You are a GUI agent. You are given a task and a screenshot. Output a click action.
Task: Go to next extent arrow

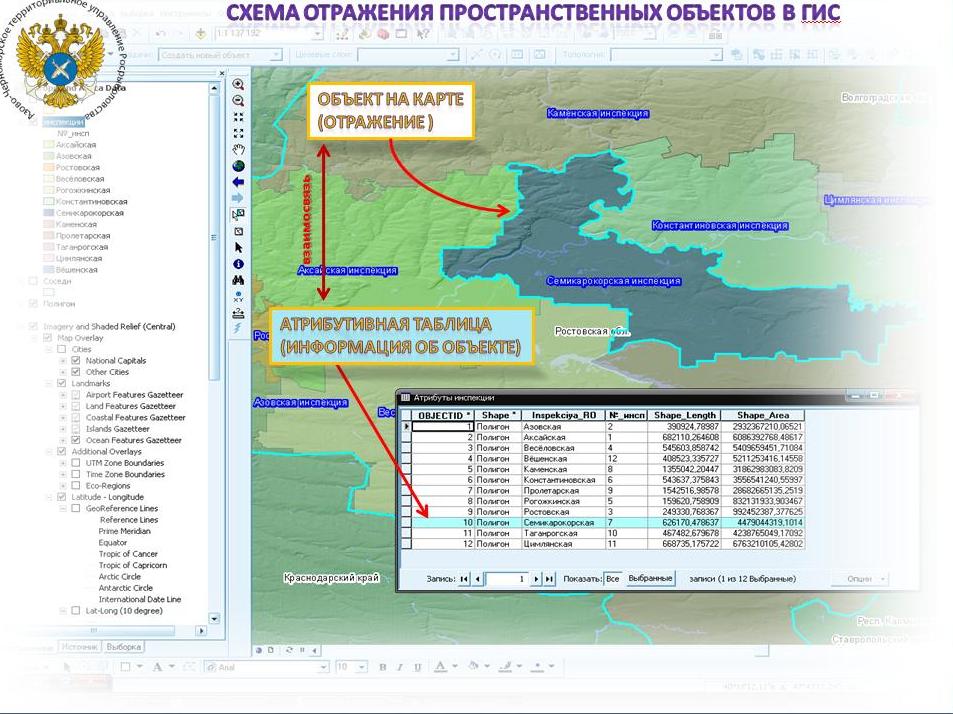(x=238, y=198)
